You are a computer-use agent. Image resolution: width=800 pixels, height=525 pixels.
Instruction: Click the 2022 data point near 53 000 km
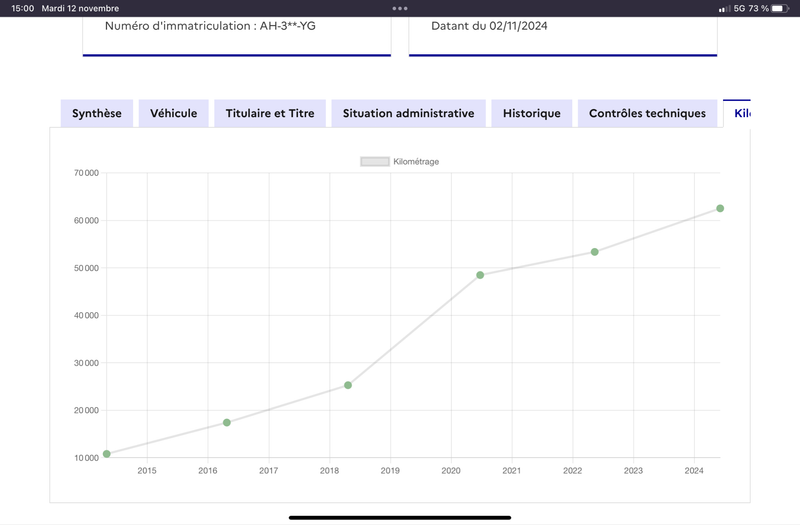click(594, 252)
